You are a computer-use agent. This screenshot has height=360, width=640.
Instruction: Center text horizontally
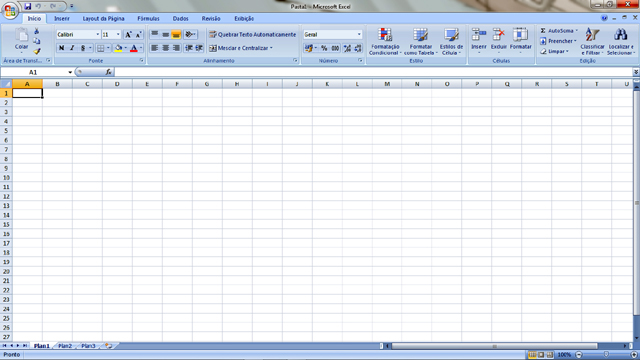click(165, 48)
